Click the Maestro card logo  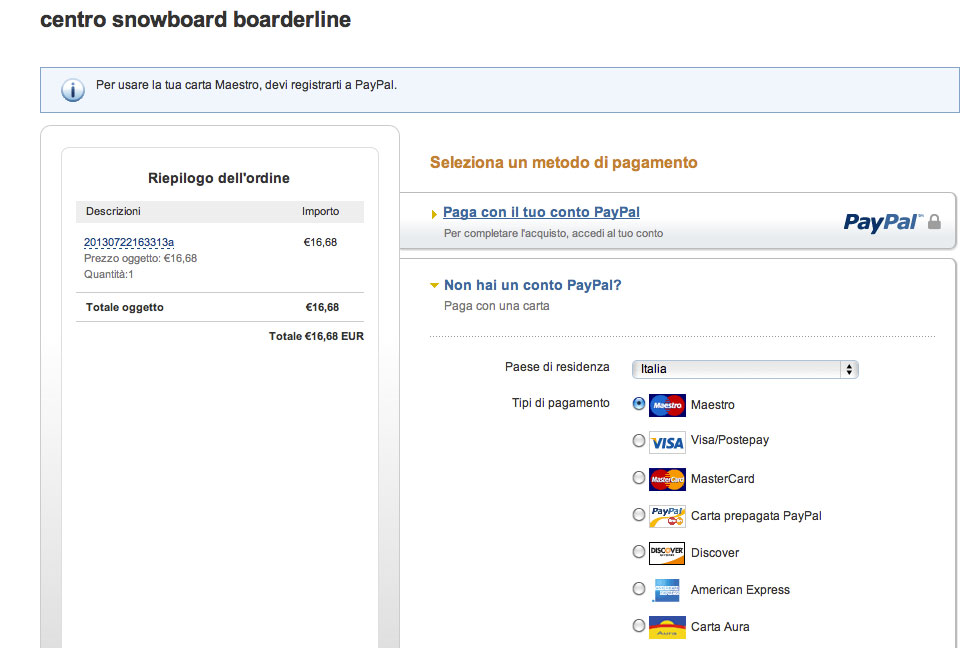[x=667, y=405]
